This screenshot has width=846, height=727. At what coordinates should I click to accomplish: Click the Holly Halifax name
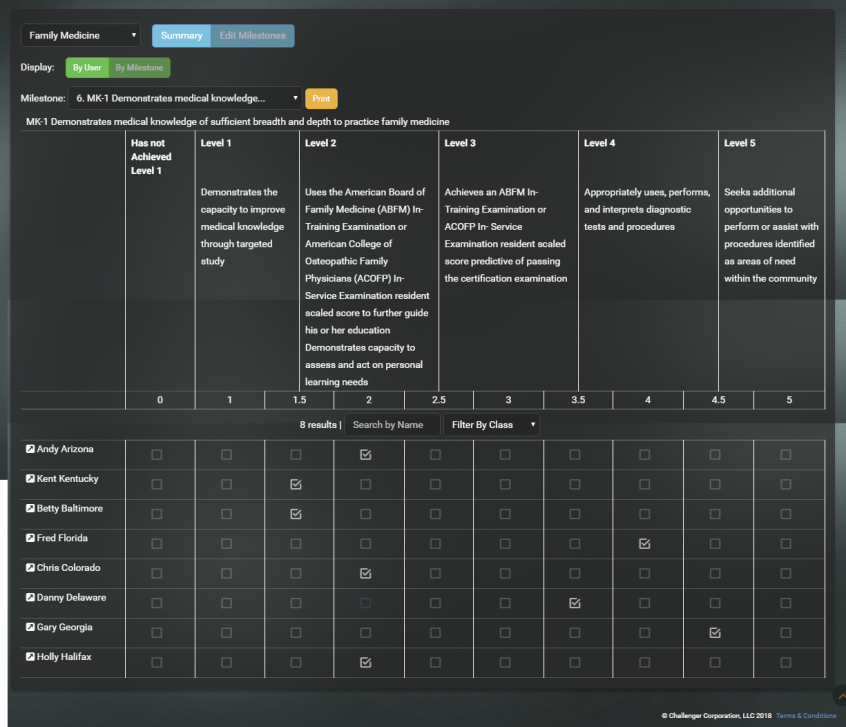click(x=64, y=657)
